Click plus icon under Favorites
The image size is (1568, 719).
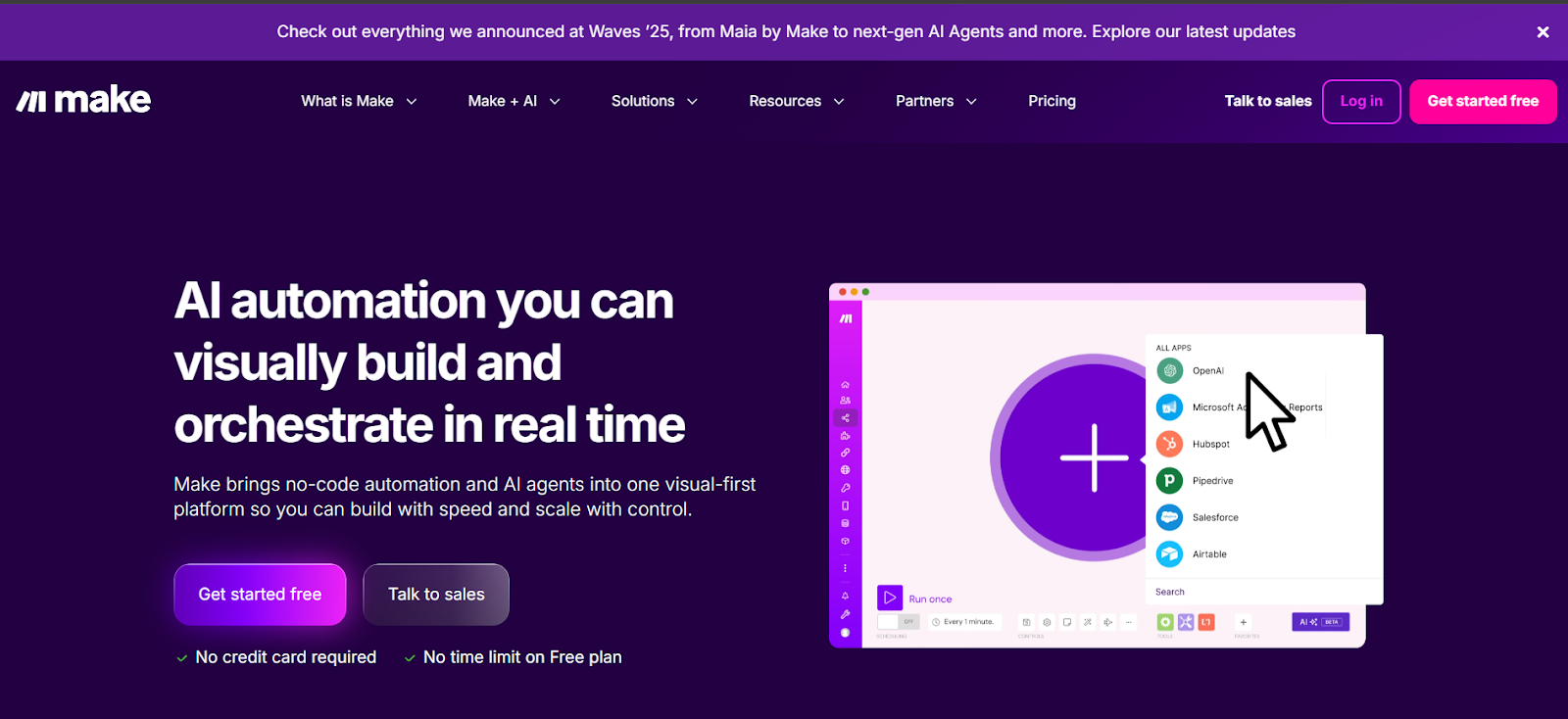1244,622
